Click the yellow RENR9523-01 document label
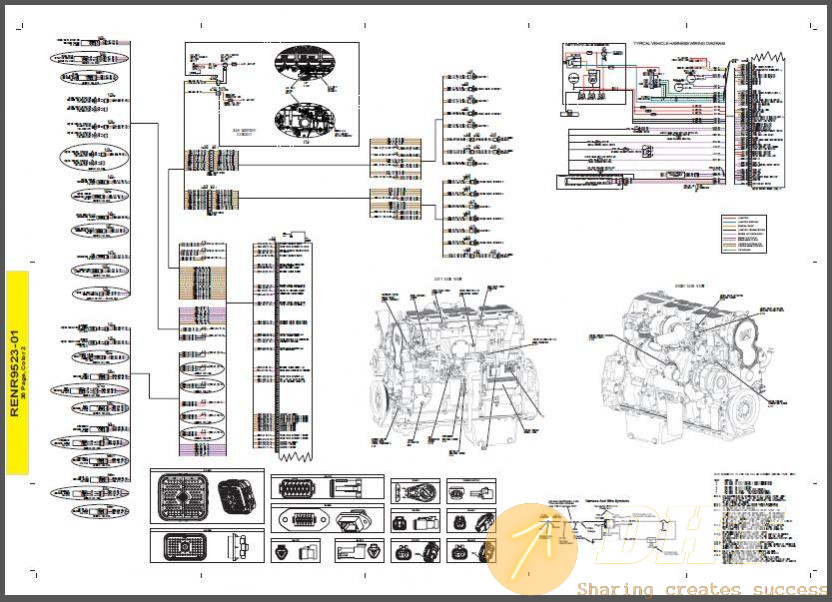832x602 pixels. [x=18, y=373]
